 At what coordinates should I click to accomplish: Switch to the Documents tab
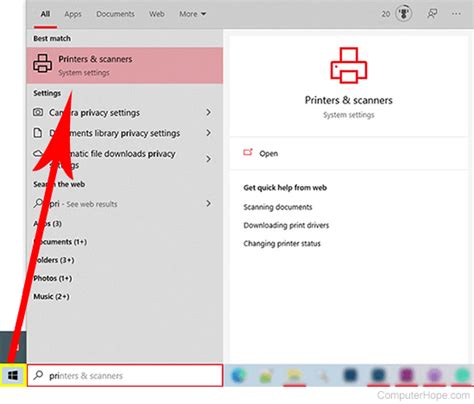115,14
